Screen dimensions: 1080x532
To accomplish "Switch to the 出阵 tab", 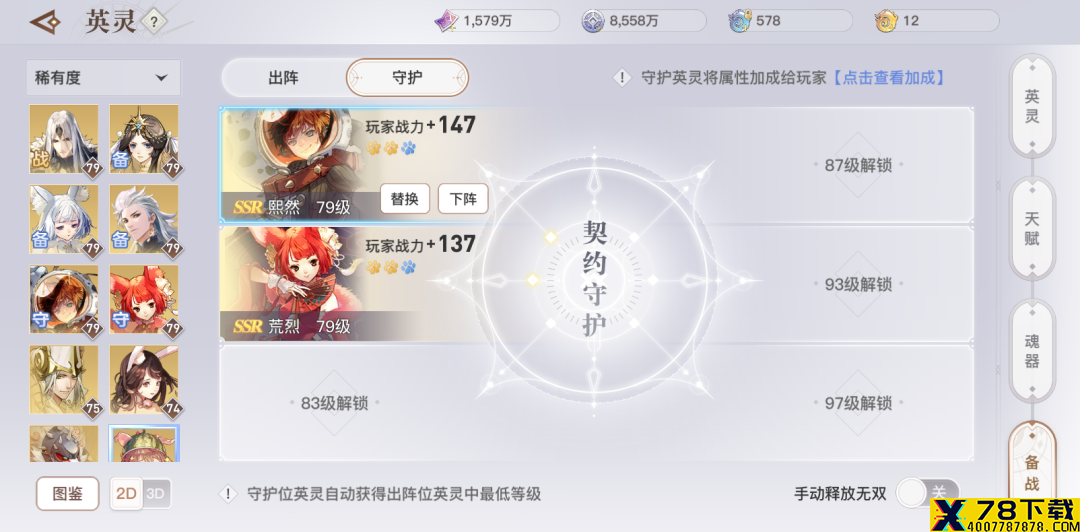I will point(284,78).
